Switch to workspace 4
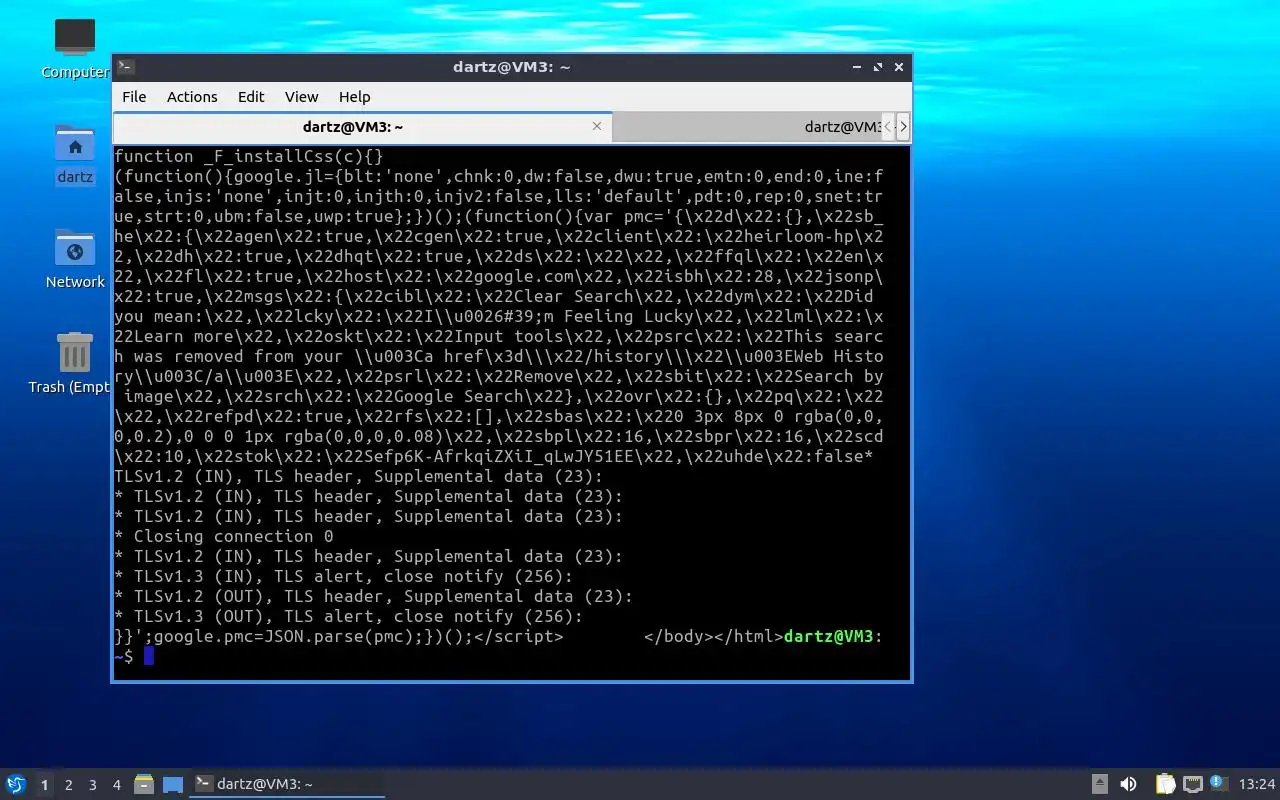 [x=116, y=785]
